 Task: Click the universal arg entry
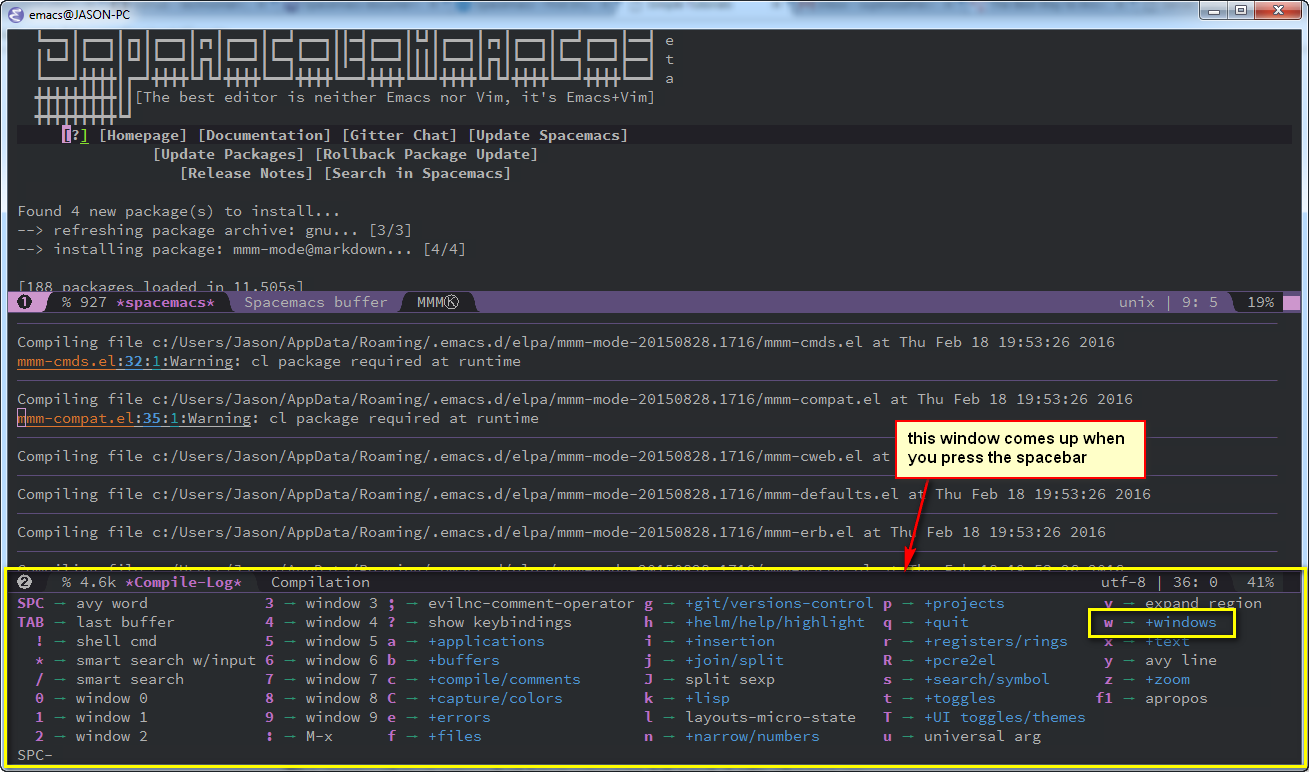coord(982,736)
